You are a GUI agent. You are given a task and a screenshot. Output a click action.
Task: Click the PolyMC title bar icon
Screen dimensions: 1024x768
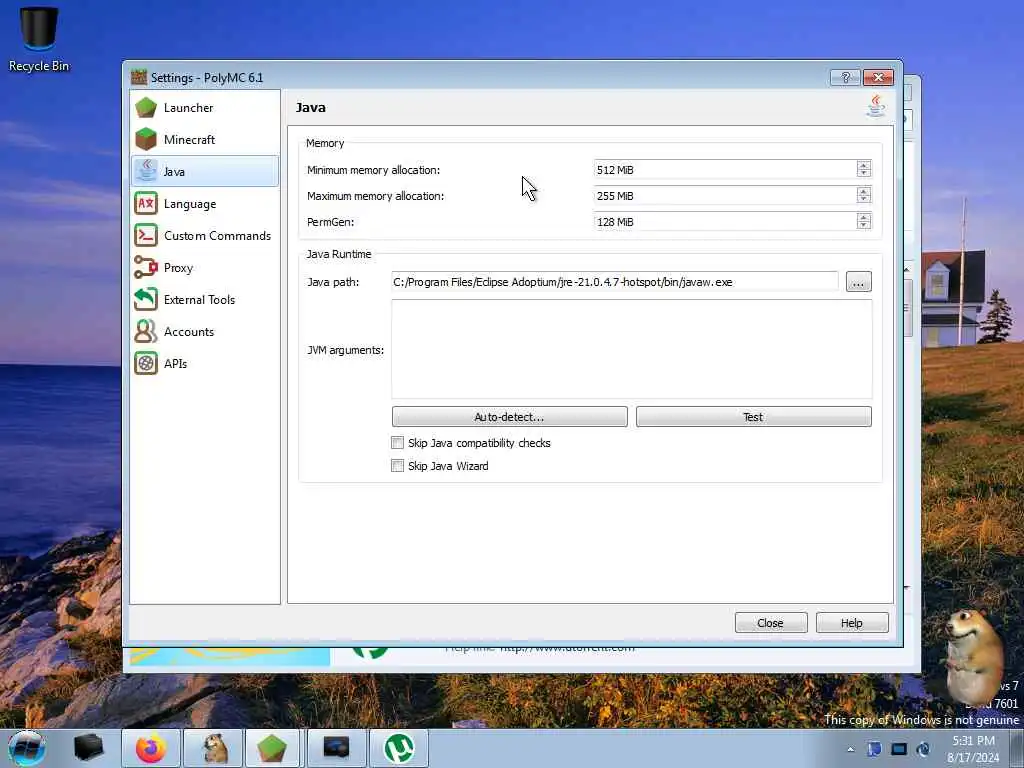[x=138, y=77]
